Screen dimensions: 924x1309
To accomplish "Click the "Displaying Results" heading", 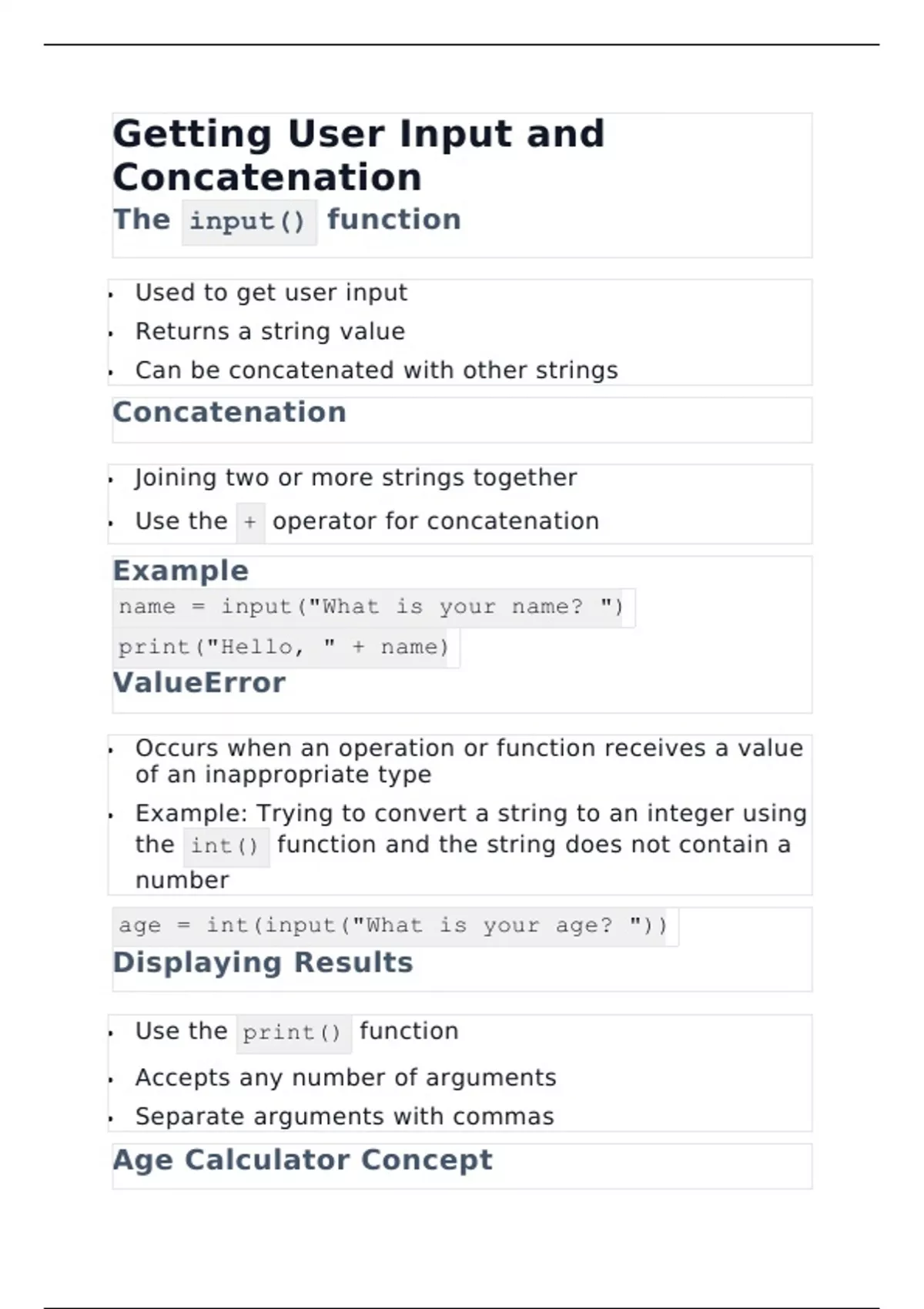I will tap(263, 962).
